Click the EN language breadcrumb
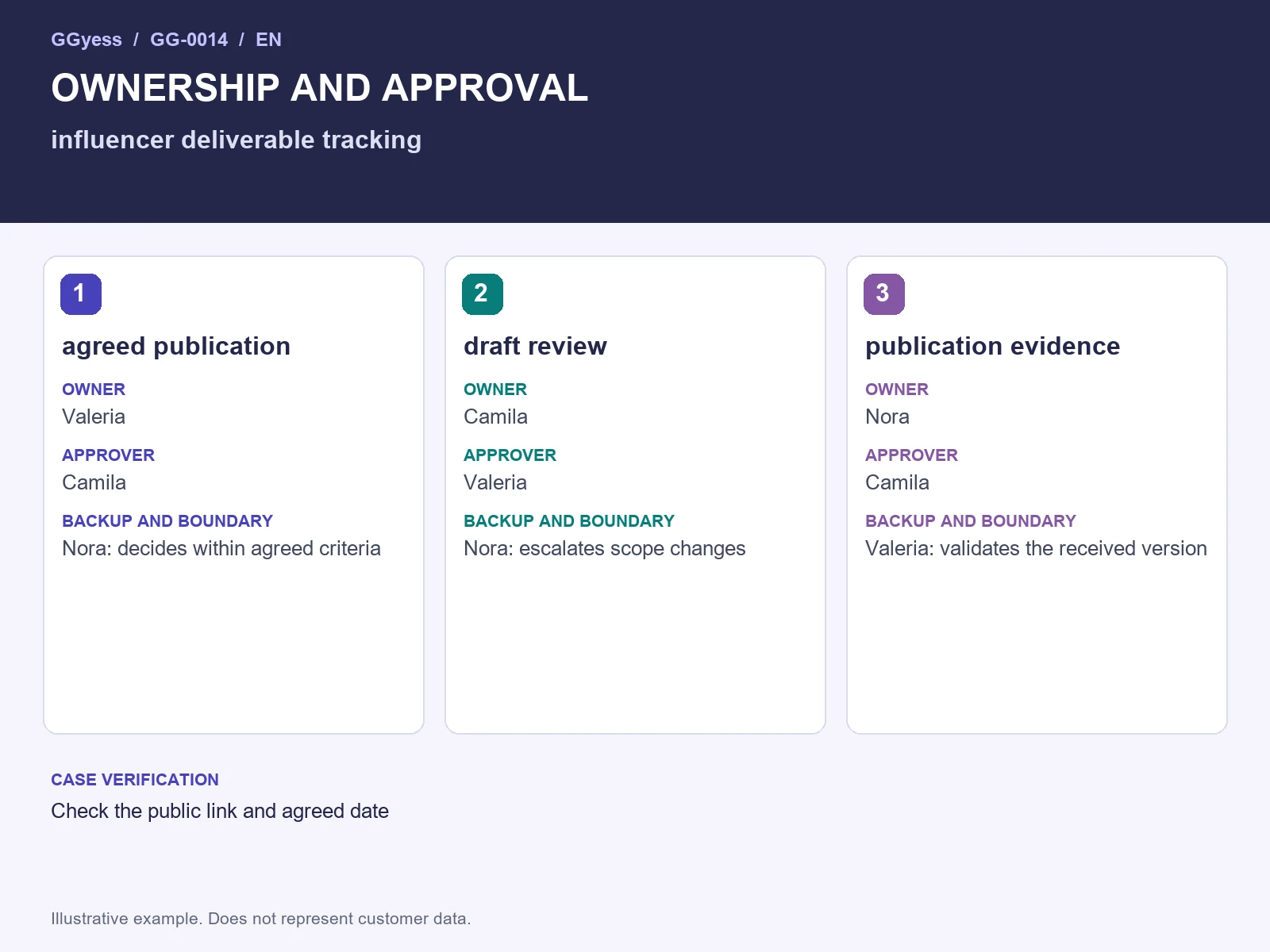1270x952 pixels. point(268,40)
